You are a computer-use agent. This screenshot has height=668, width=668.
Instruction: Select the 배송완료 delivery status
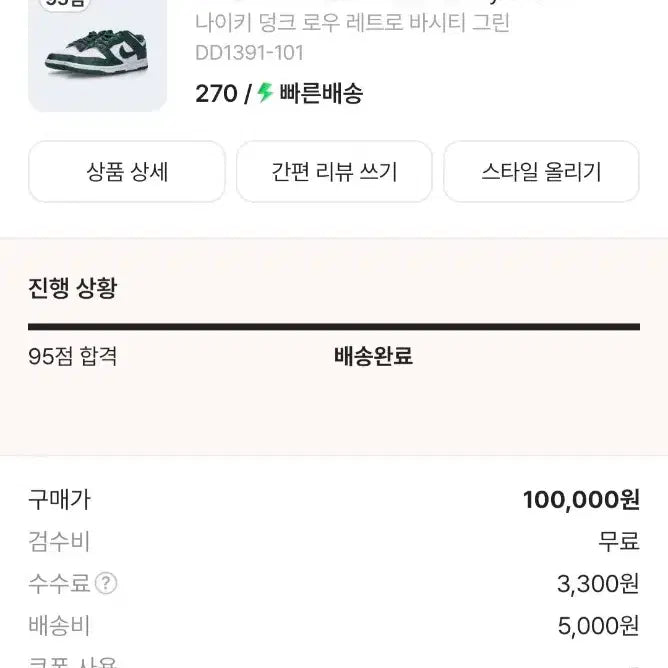(373, 356)
